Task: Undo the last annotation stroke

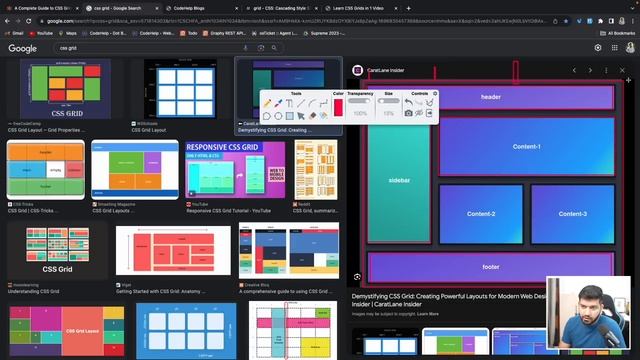Action: pos(408,102)
